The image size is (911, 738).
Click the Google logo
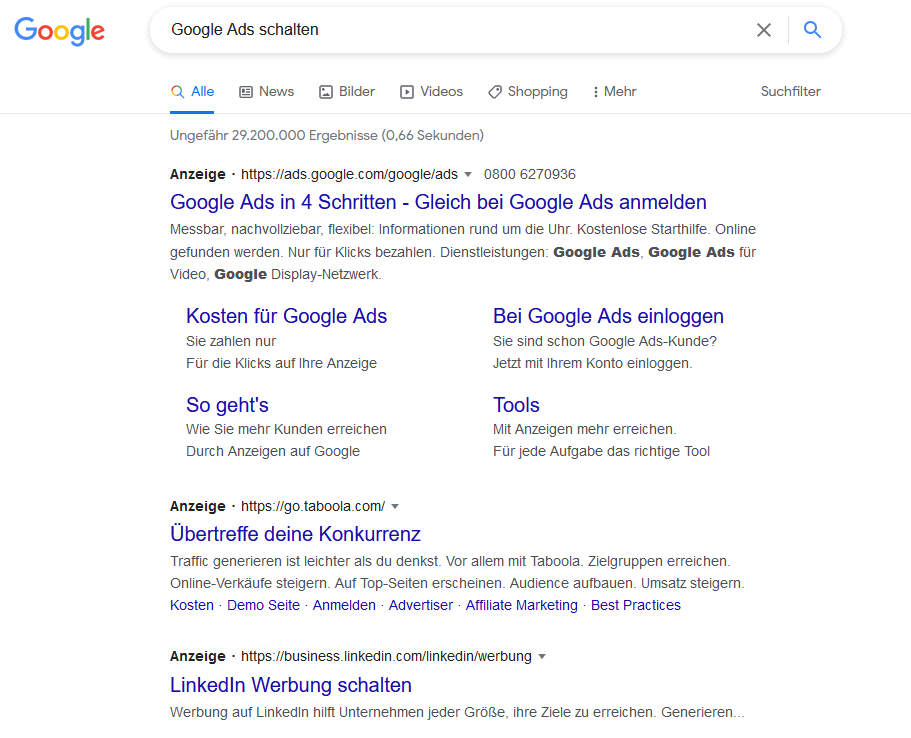[x=59, y=31]
